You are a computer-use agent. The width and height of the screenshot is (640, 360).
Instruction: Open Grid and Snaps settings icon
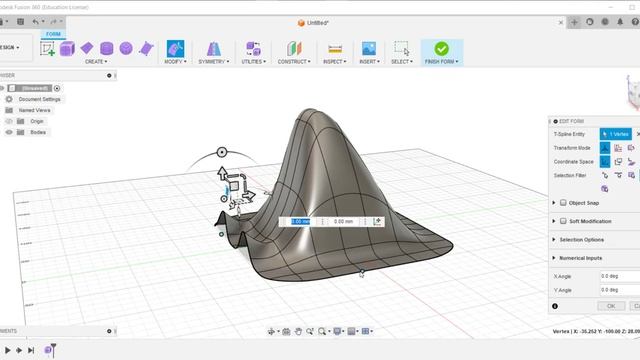pyautogui.click(x=351, y=331)
